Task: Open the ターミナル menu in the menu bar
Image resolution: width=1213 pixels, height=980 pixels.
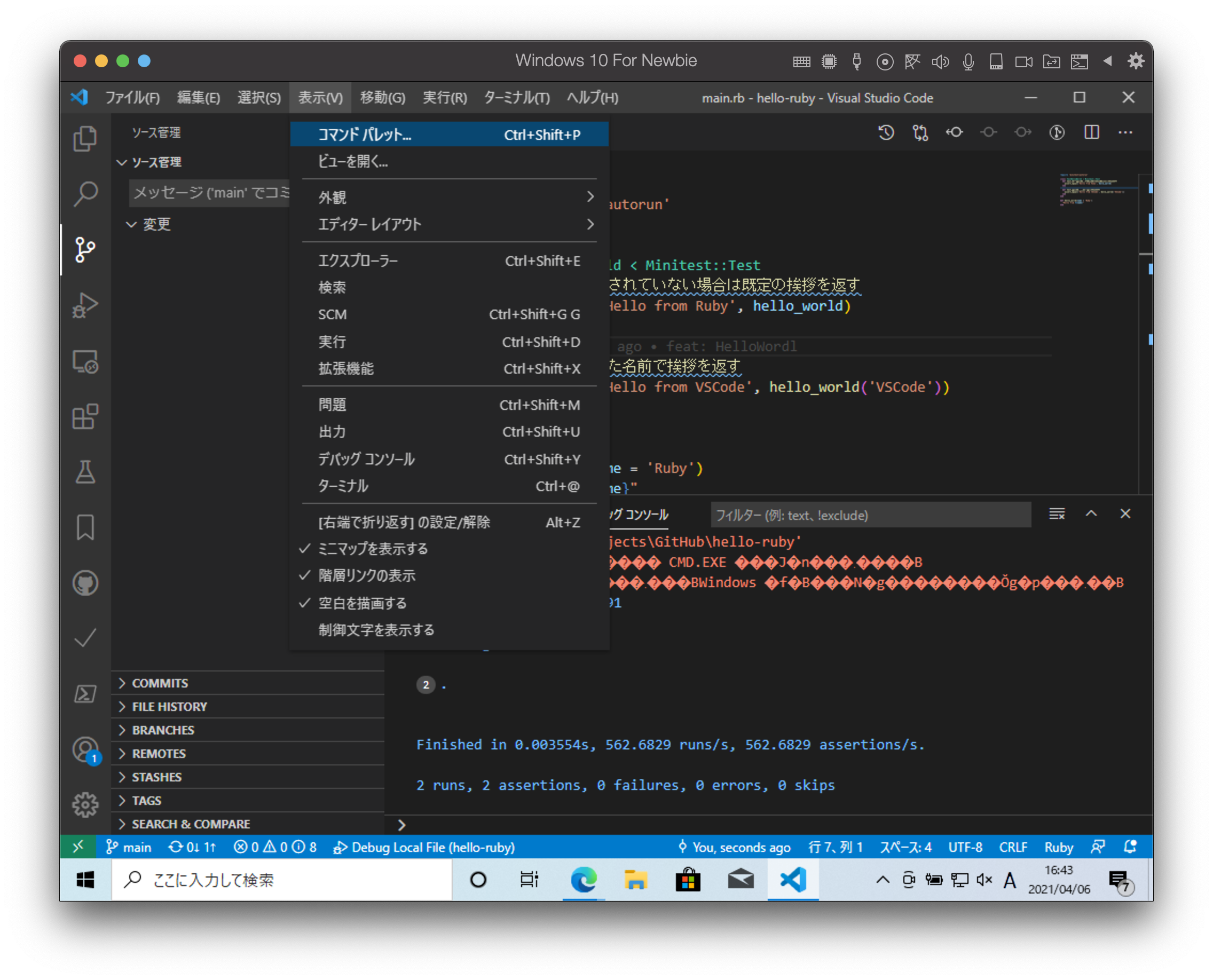Action: pyautogui.click(x=516, y=97)
